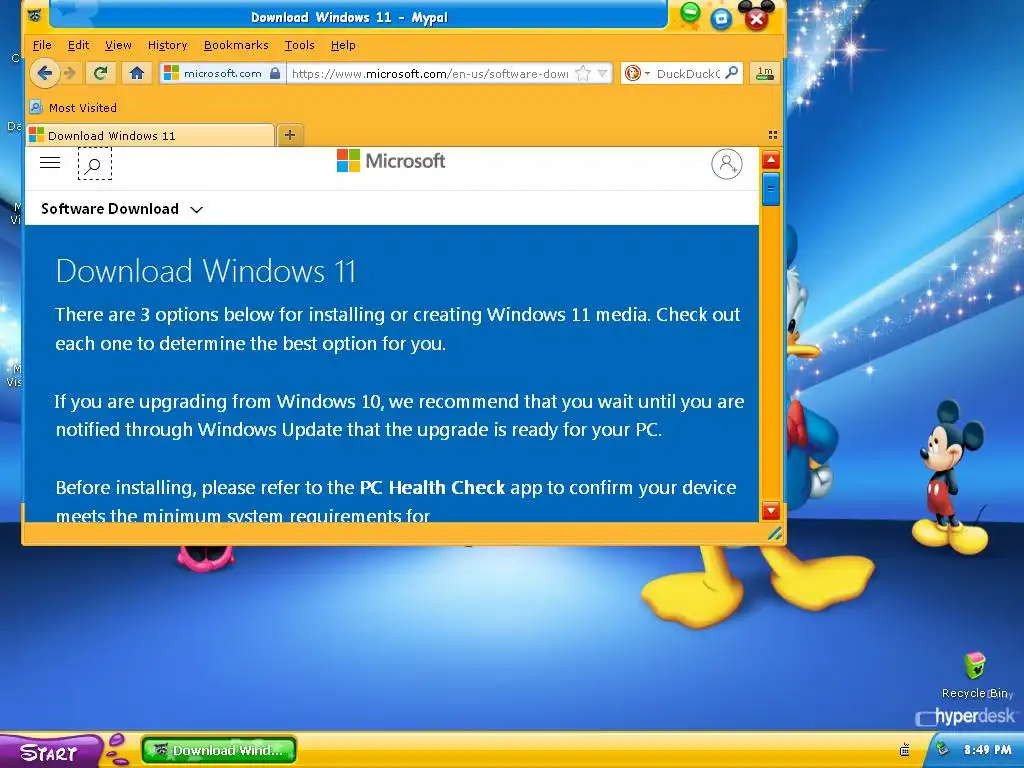Click the system tray clock 8:49 PM
The width and height of the screenshot is (1024, 768).
click(987, 750)
